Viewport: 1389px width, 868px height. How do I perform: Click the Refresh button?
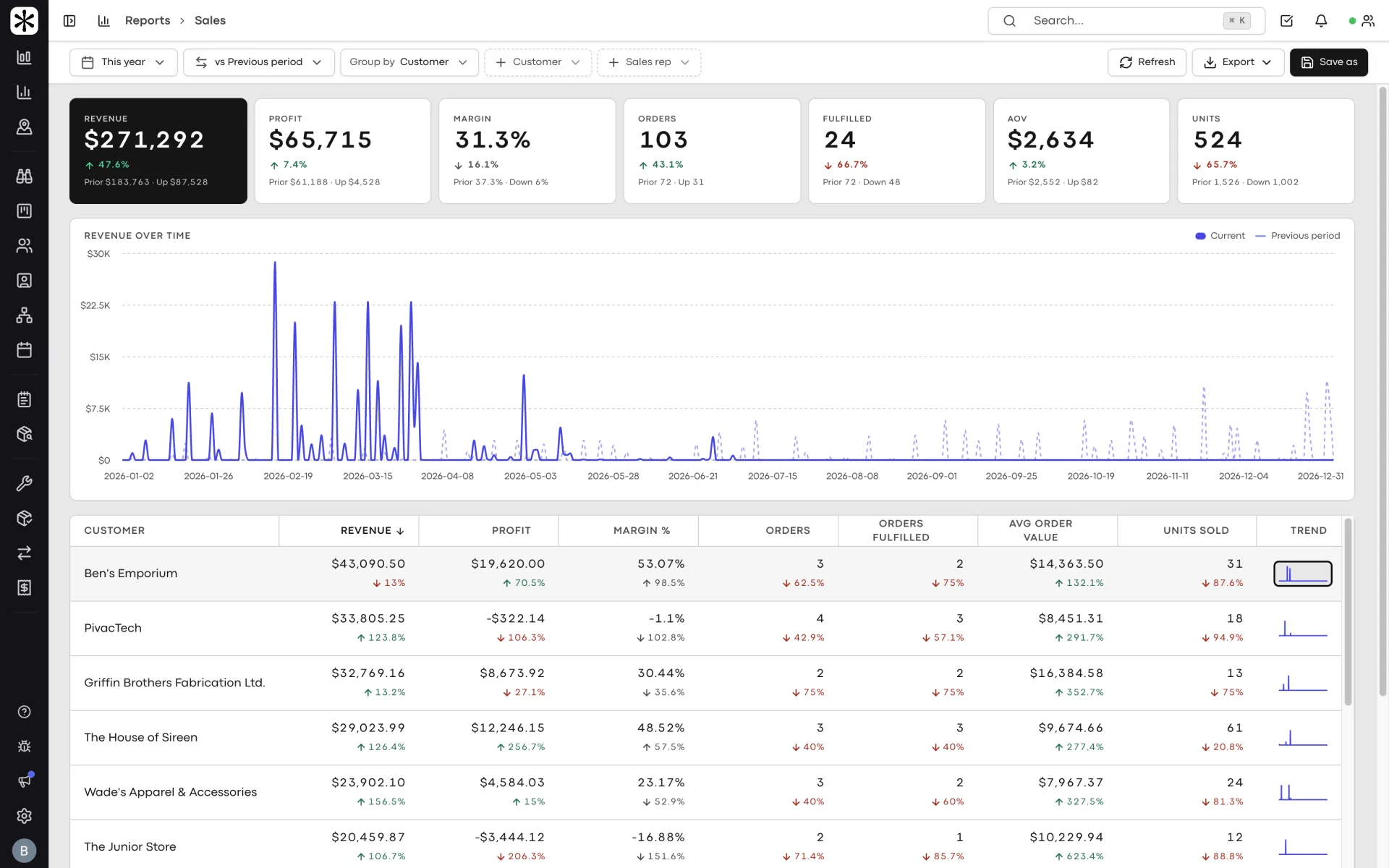1147,62
